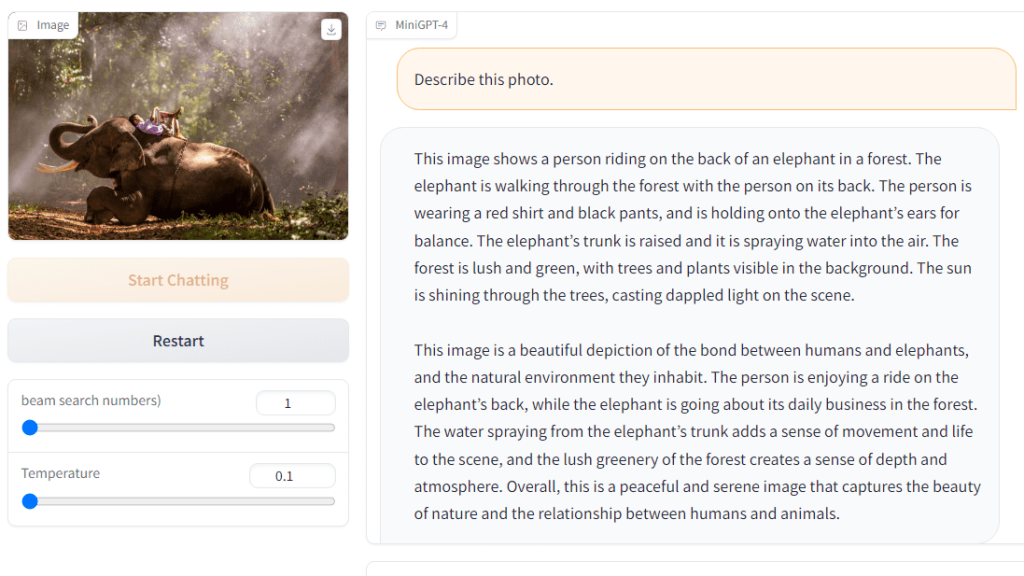Screen dimensions: 1024x576
Task: Click the second paragraph of the response
Action: 696,432
